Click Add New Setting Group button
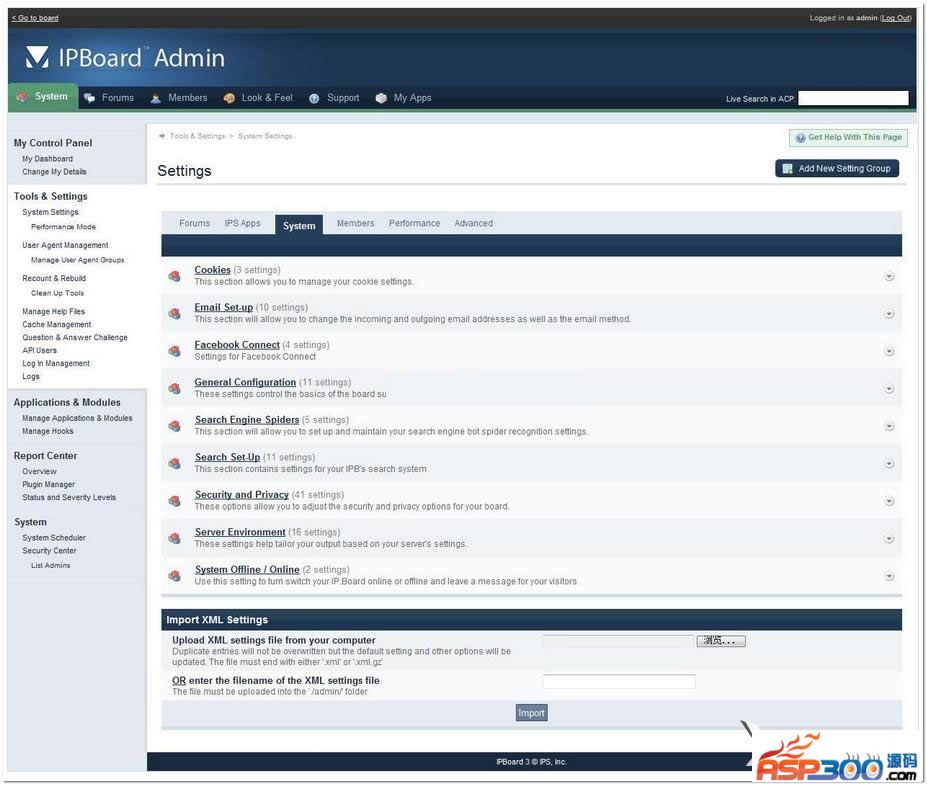The height and width of the screenshot is (785, 927). [837, 169]
